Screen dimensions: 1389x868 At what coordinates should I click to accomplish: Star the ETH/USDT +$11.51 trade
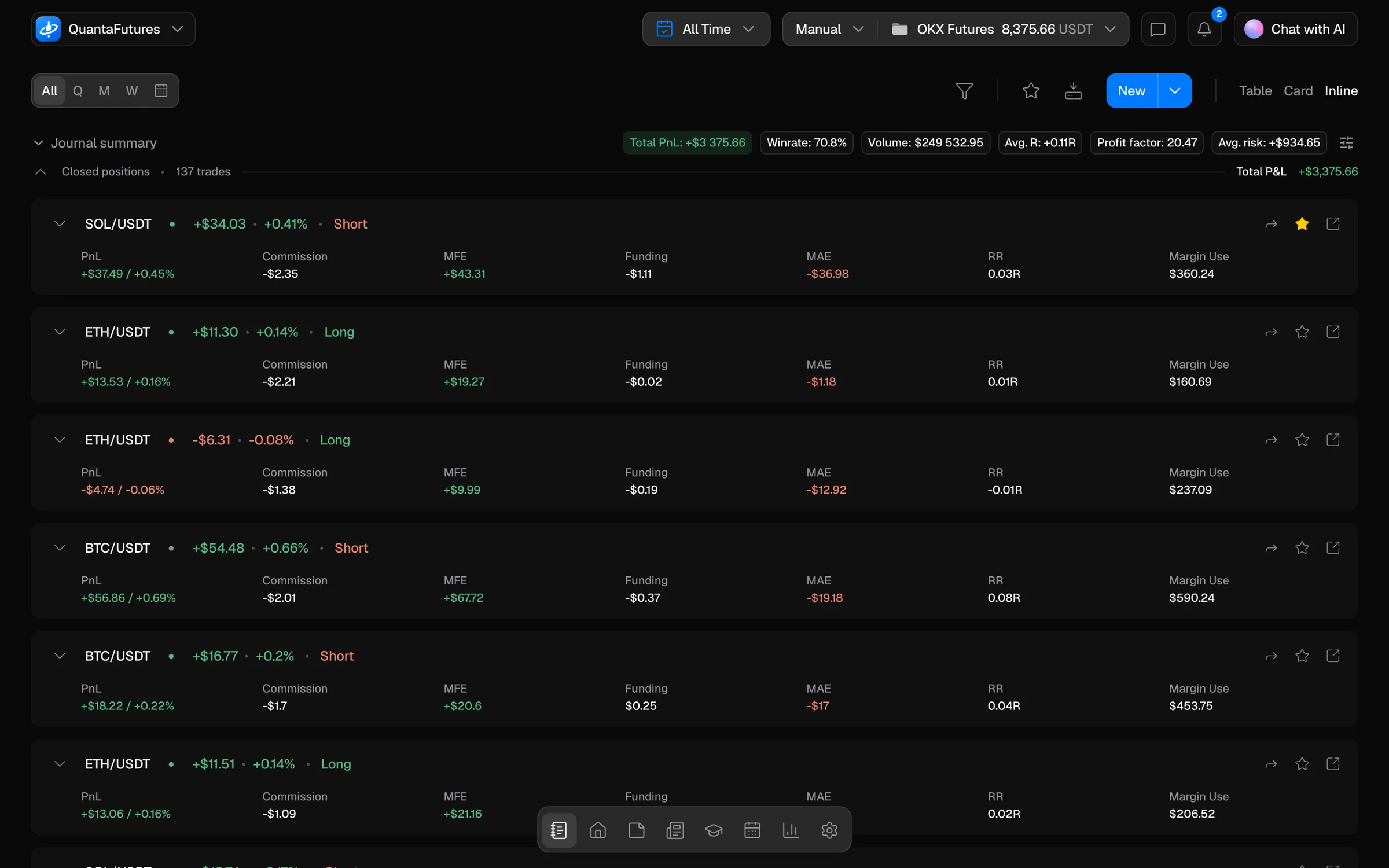(x=1302, y=764)
